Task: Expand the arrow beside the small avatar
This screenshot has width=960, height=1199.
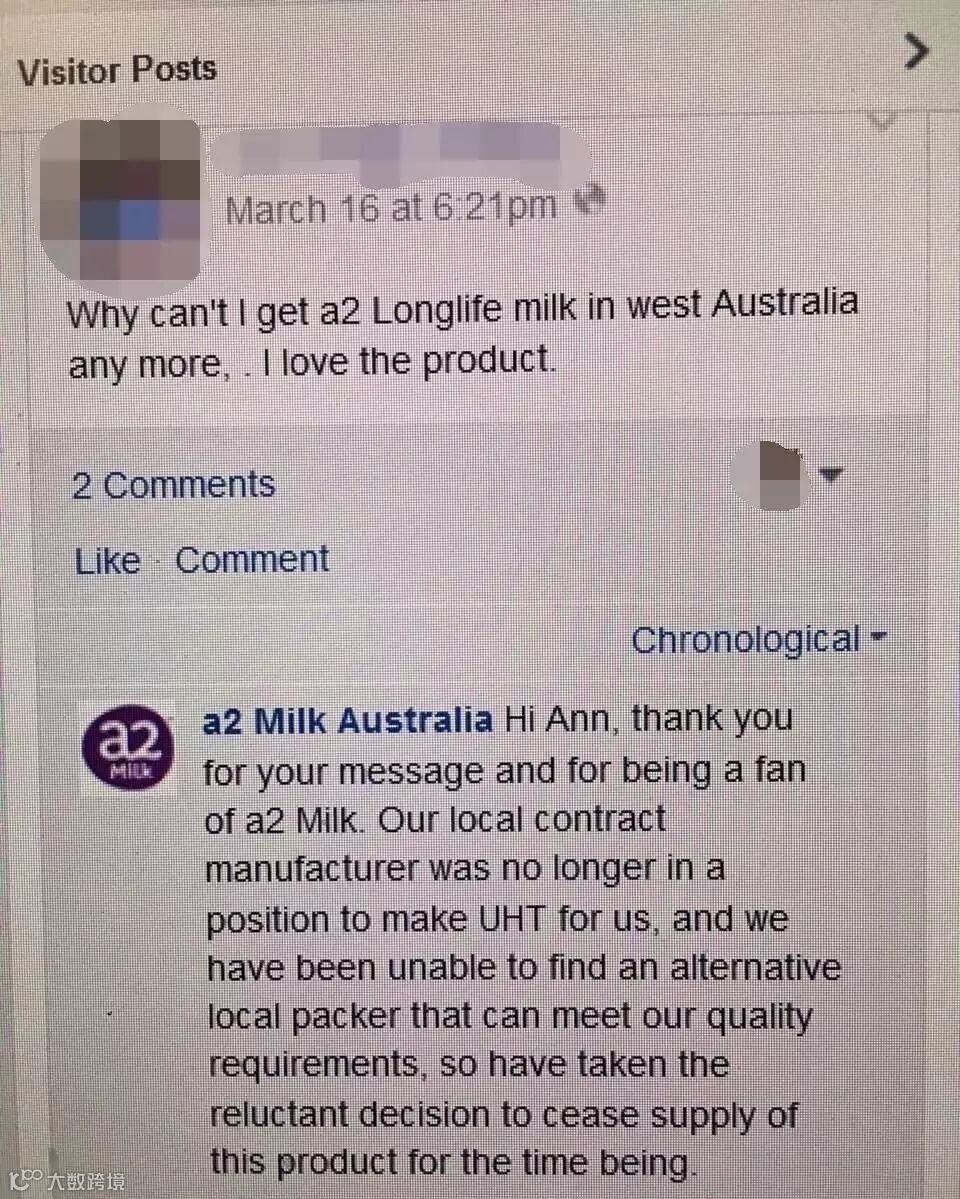Action: pos(831,475)
